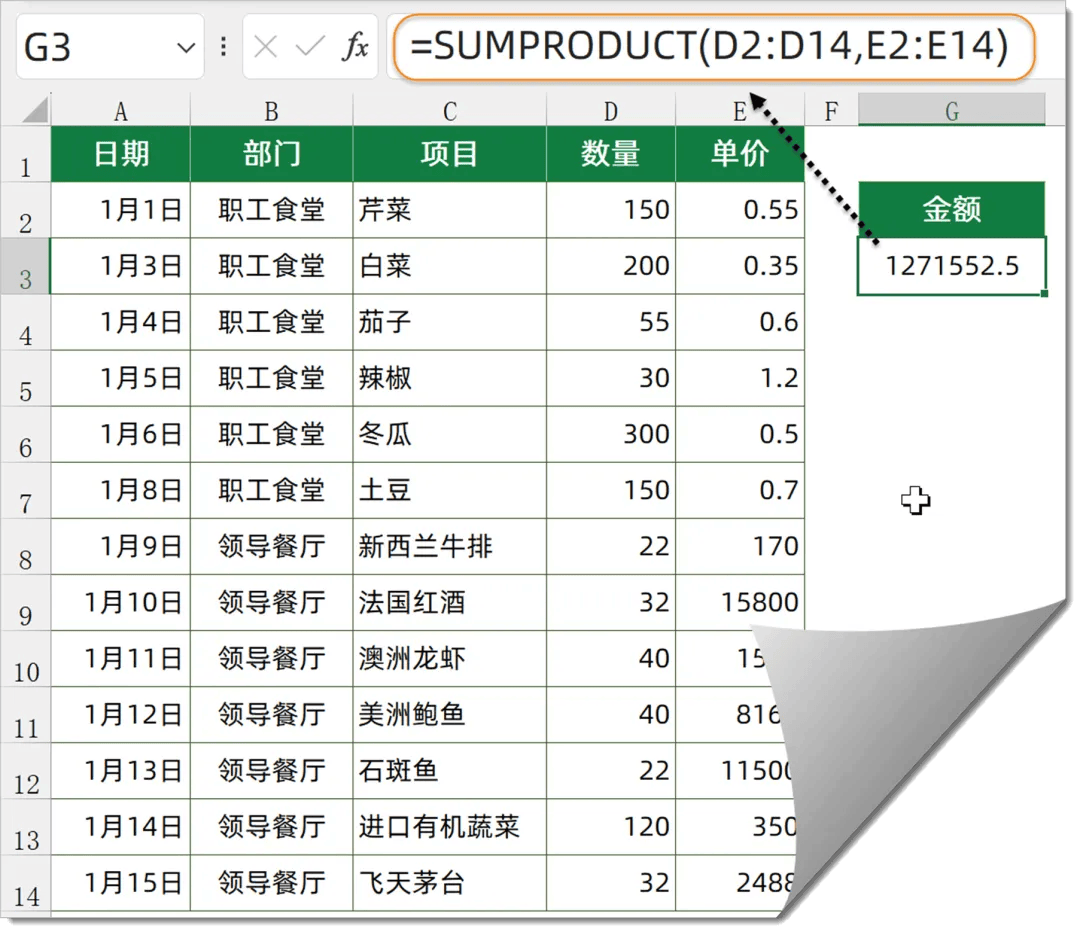This screenshot has width=1080, height=932.
Task: Click the Cancel X icon in formula bar
Action: (265, 48)
